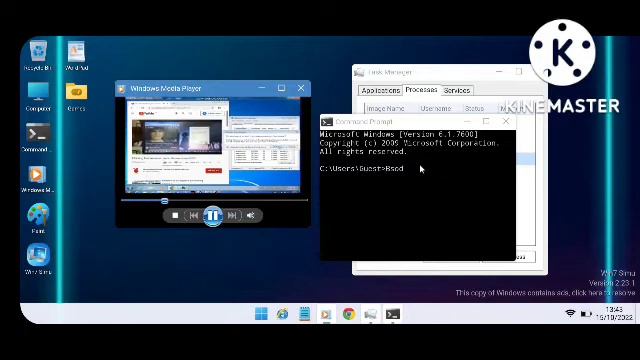Open the Start menu on taskbar
The height and width of the screenshot is (360, 640).
pyautogui.click(x=261, y=313)
